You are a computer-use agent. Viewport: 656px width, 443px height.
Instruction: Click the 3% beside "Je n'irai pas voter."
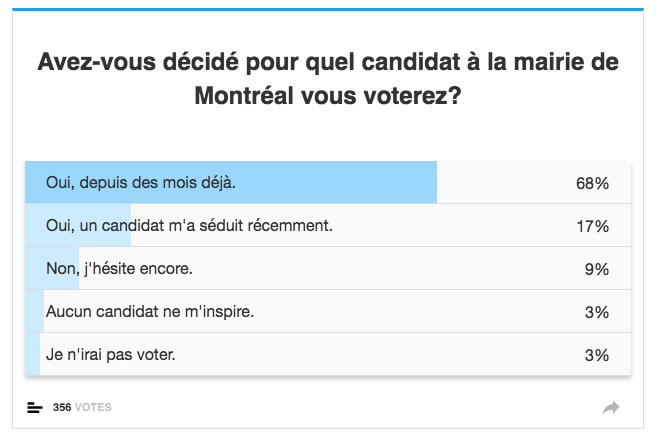pos(596,355)
